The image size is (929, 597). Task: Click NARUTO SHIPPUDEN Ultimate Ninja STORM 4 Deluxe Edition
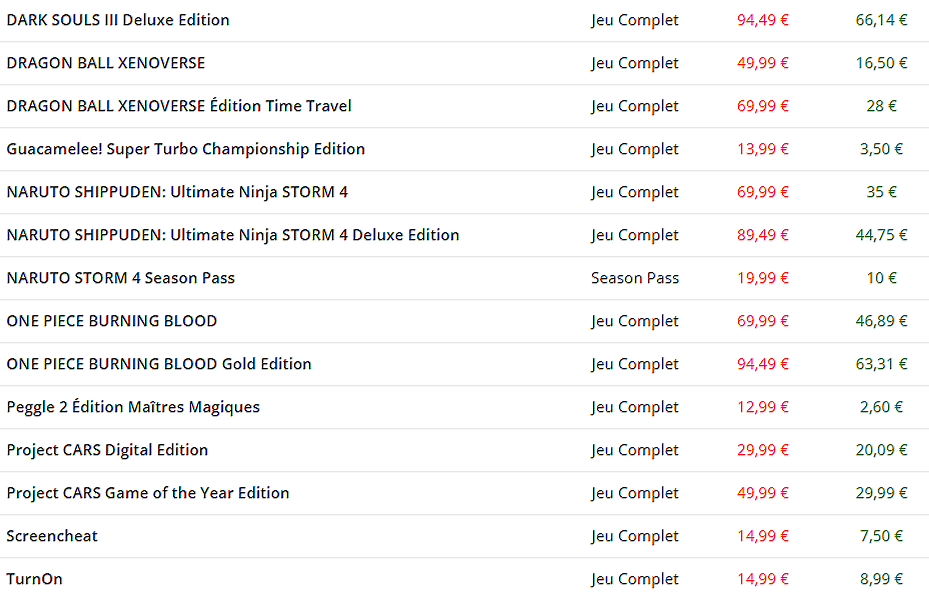tap(233, 235)
